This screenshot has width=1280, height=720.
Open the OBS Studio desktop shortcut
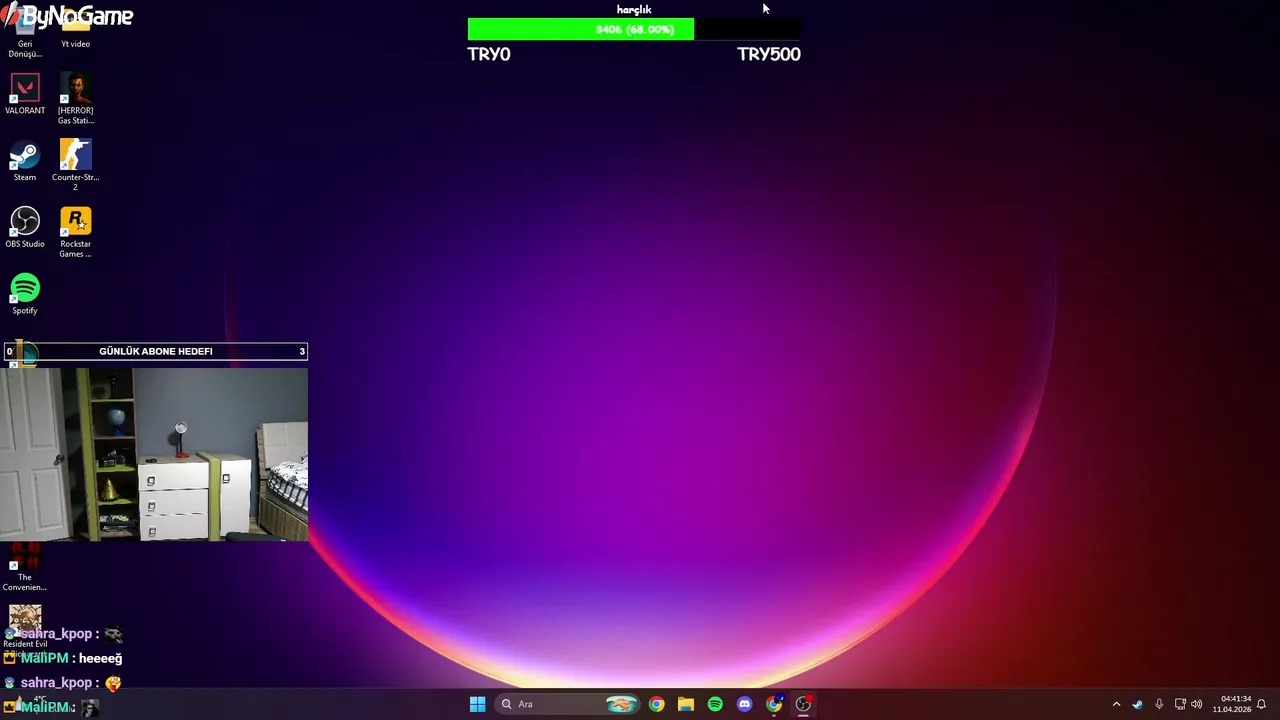pyautogui.click(x=25, y=228)
